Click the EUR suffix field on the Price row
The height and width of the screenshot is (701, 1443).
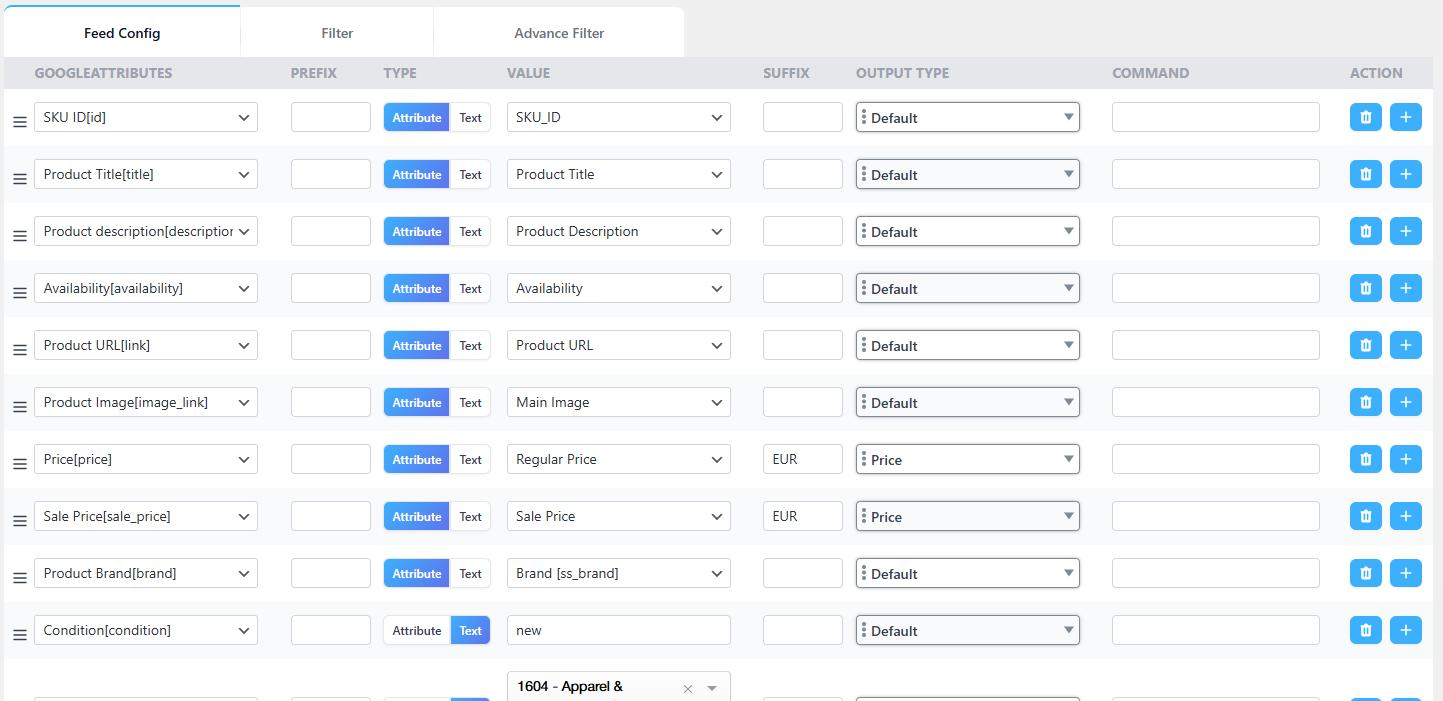(x=802, y=458)
